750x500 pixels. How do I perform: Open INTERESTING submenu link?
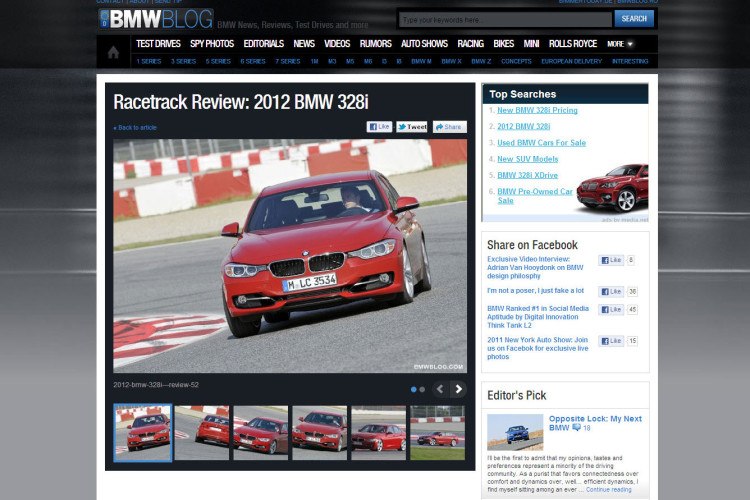[x=630, y=61]
